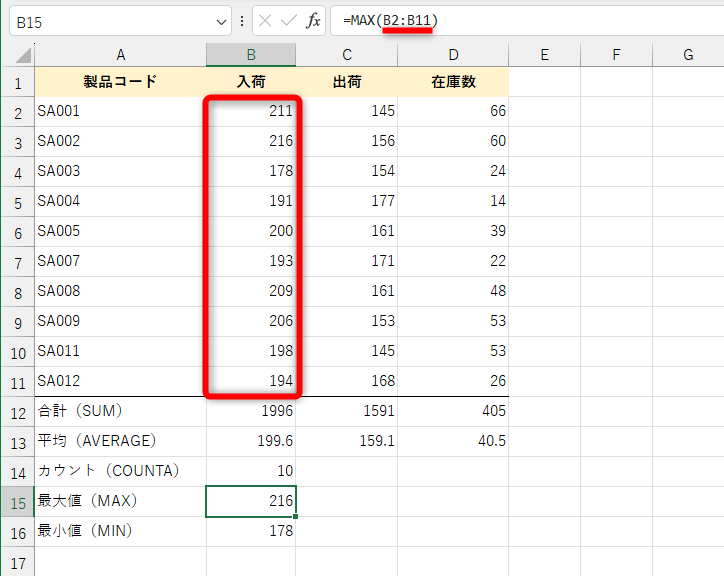Viewport: 724px width, 576px height.
Task: Click the カウント（COUNTA）label cell
Action: pos(121,471)
